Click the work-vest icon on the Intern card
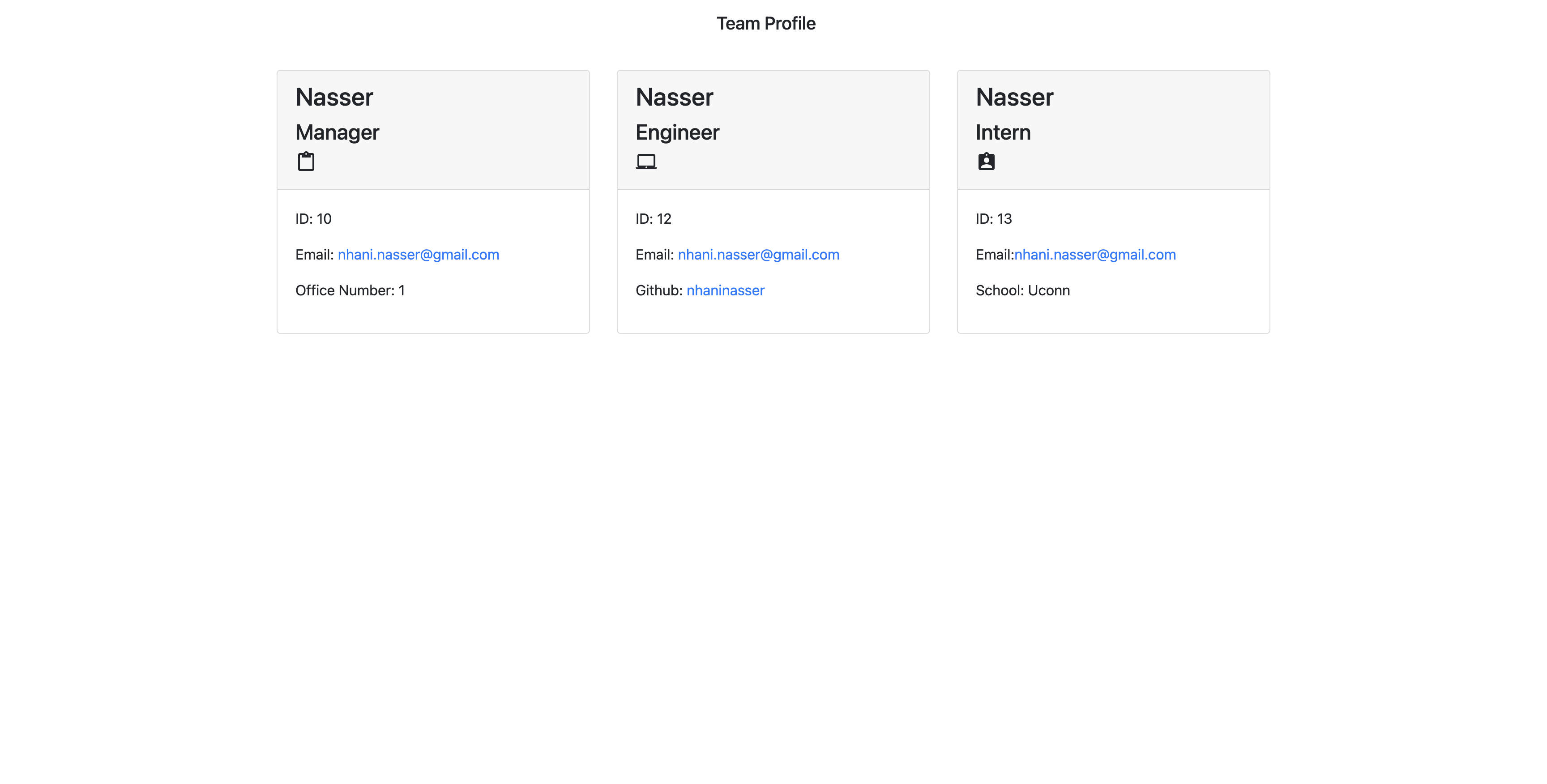This screenshot has height=784, width=1547. click(987, 161)
